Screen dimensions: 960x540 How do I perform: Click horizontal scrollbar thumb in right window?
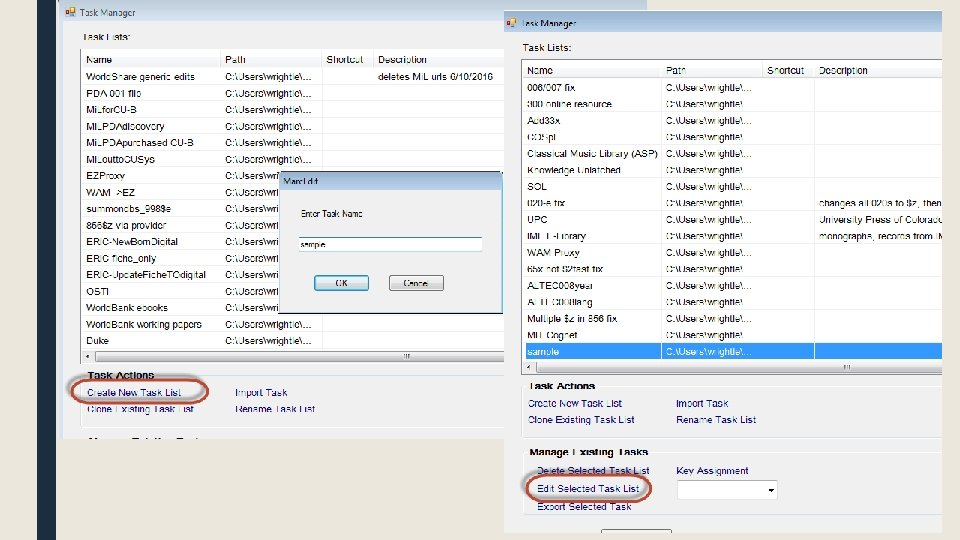(739, 367)
